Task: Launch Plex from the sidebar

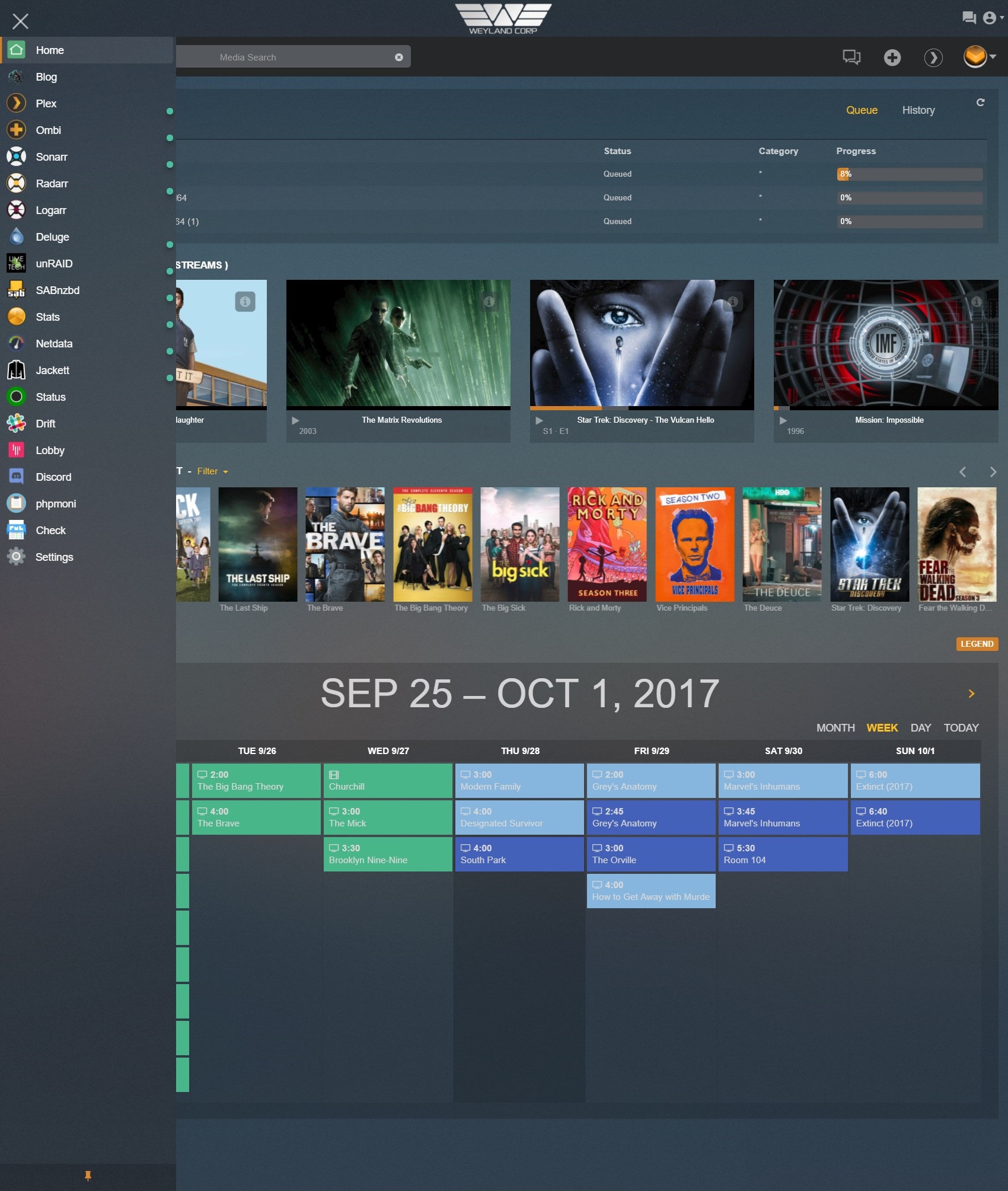Action: (x=87, y=104)
